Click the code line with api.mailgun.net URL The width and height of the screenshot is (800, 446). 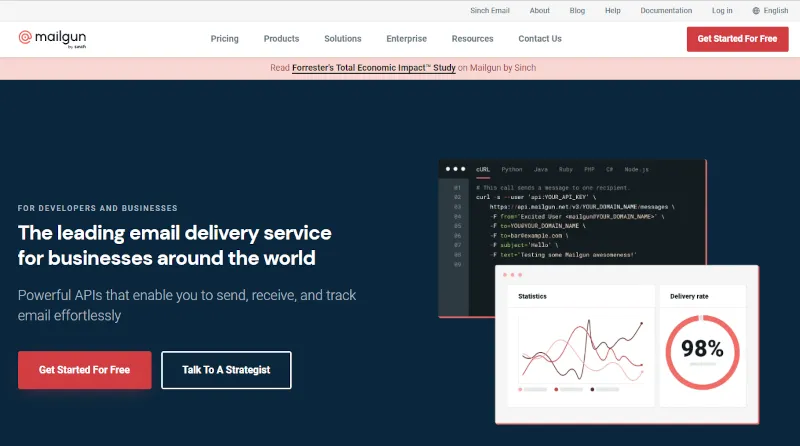pos(582,207)
